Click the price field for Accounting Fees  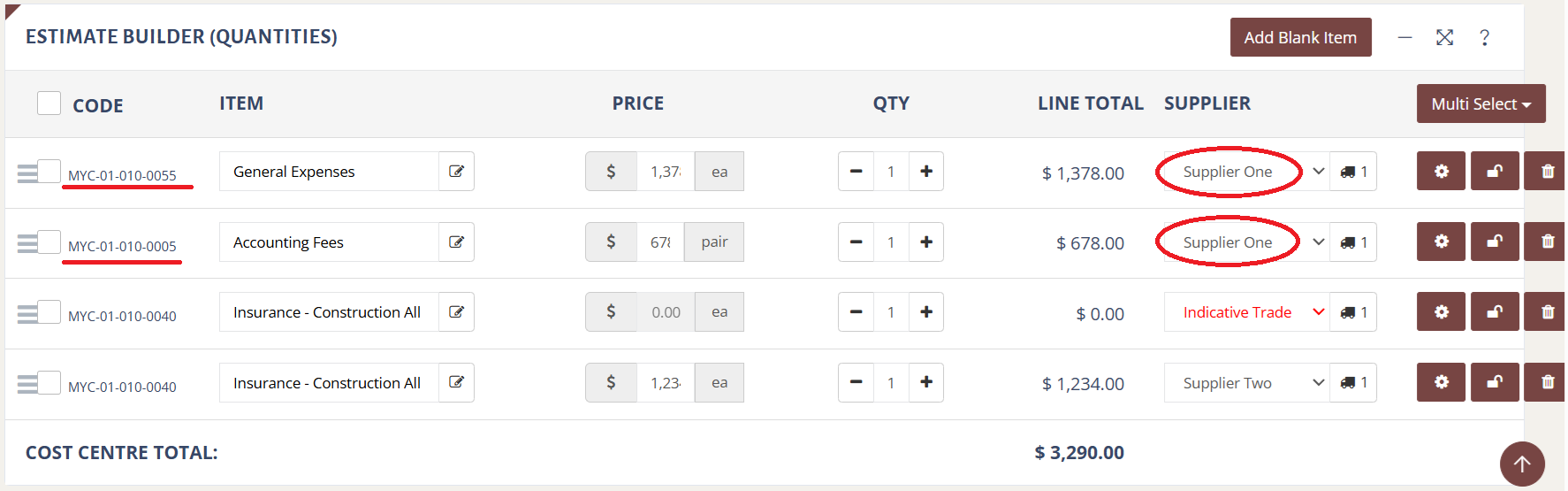tap(660, 242)
